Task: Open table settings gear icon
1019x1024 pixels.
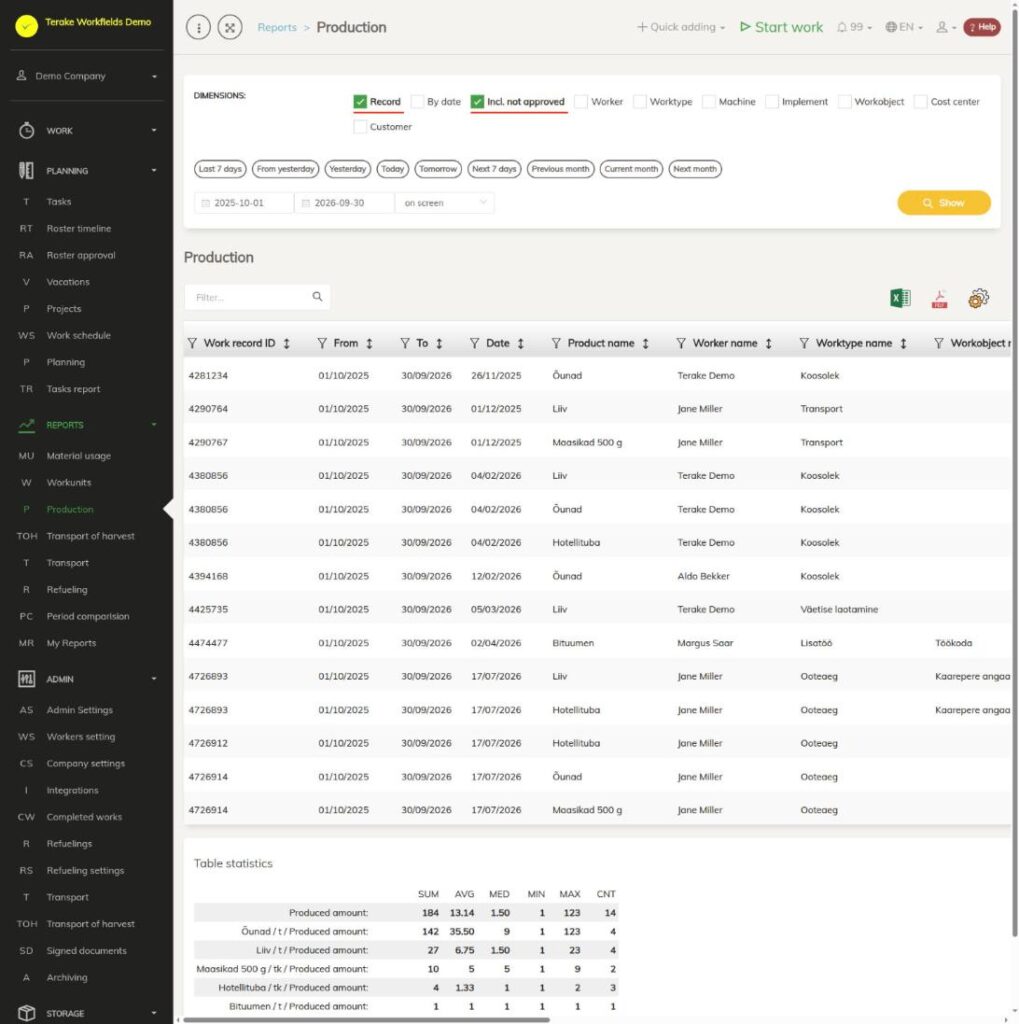Action: tap(979, 298)
